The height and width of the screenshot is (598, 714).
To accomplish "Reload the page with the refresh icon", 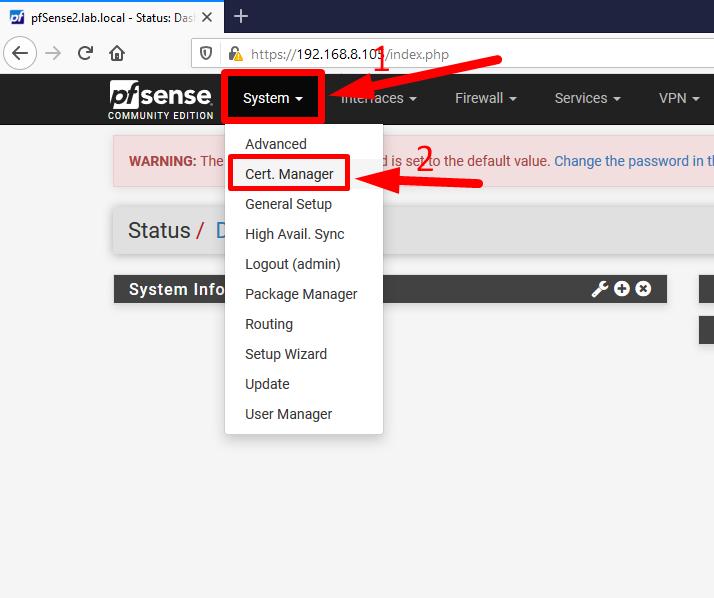I will pos(86,54).
